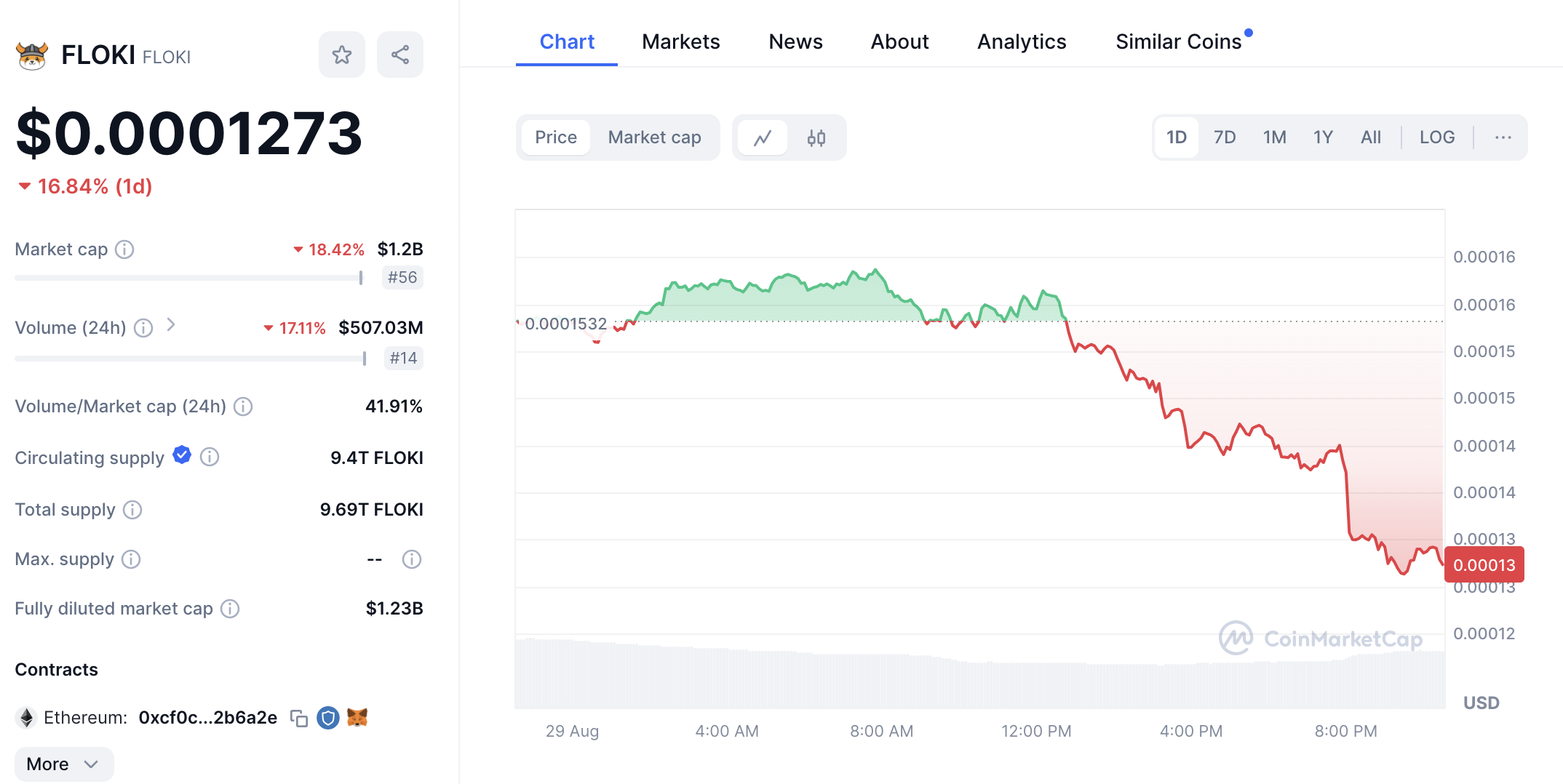Click info icon beside Max. supply value
Screen dimensions: 1563x784
(x=412, y=559)
